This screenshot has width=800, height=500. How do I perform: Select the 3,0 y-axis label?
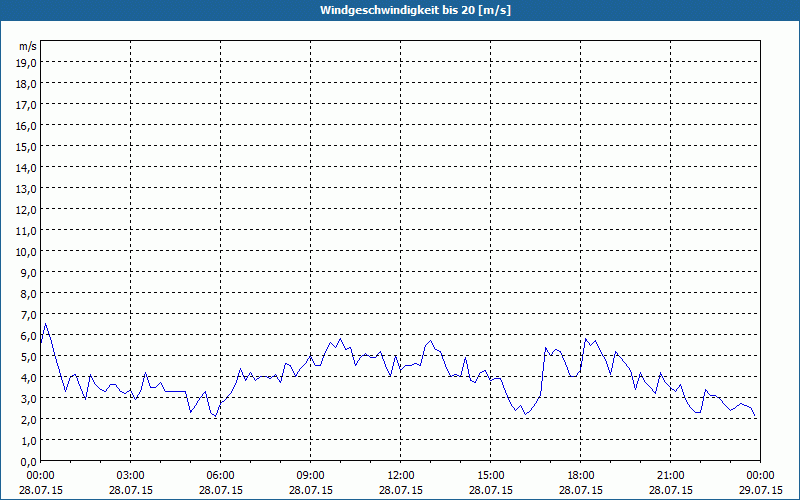(29, 398)
